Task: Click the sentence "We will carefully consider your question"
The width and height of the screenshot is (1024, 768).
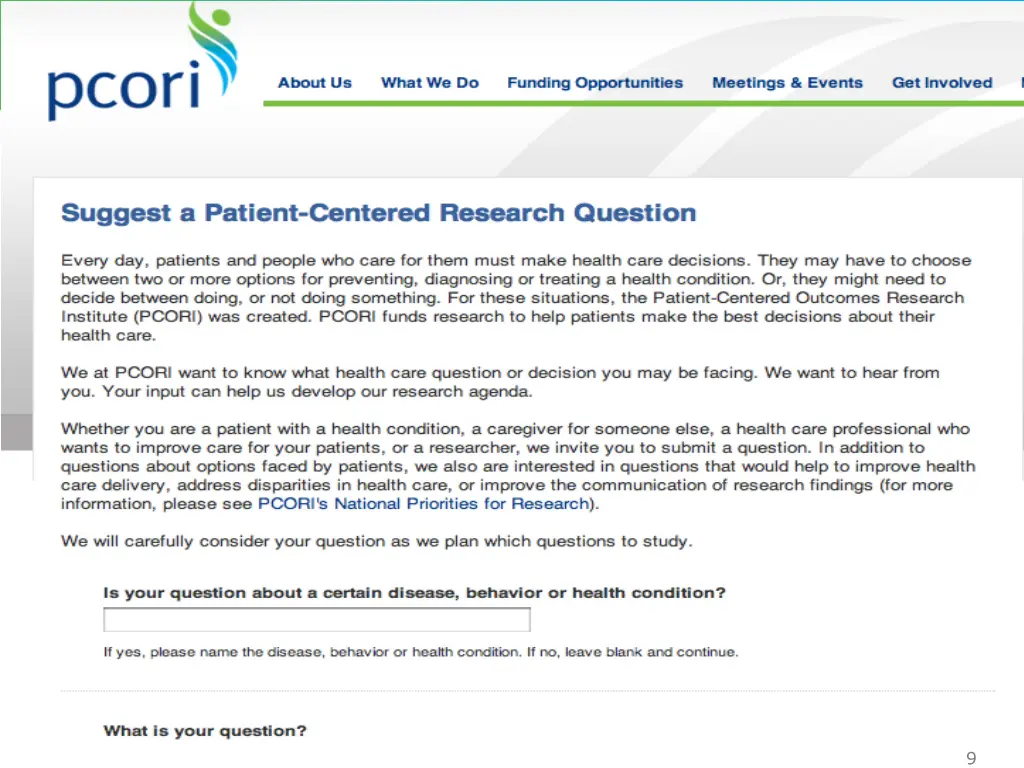Action: tap(376, 541)
